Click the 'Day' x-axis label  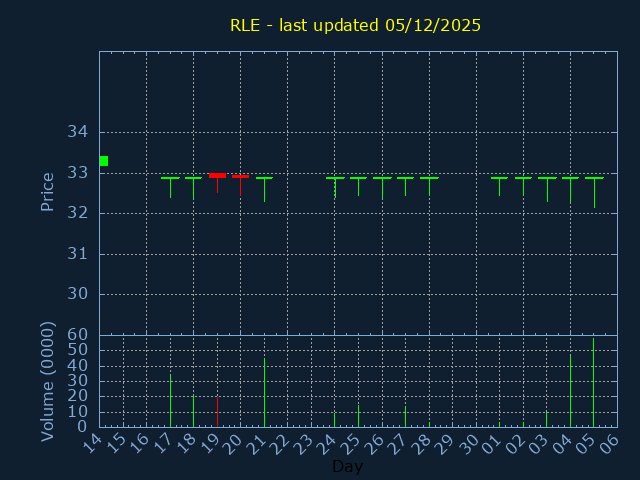click(347, 466)
